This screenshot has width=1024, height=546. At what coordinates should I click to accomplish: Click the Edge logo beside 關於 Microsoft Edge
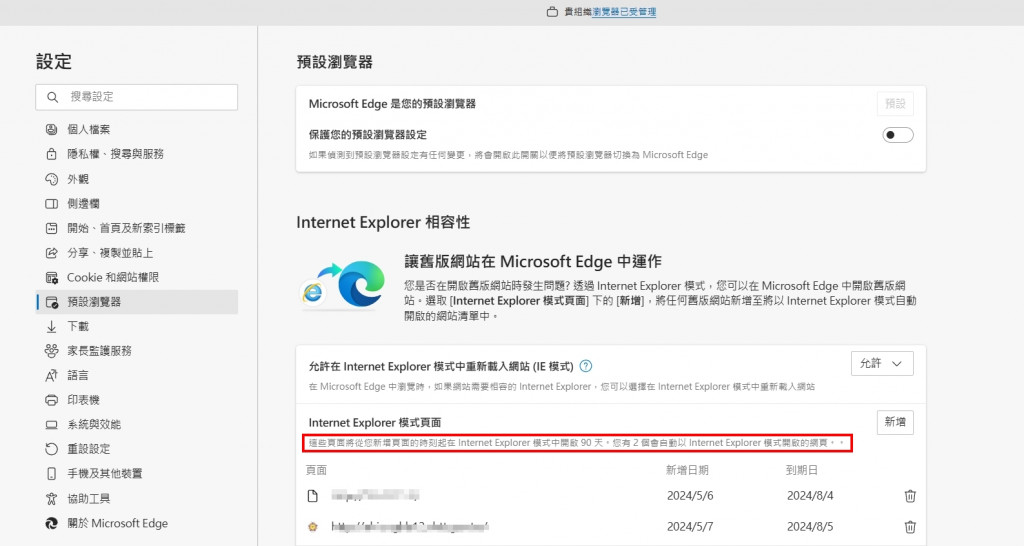point(52,523)
